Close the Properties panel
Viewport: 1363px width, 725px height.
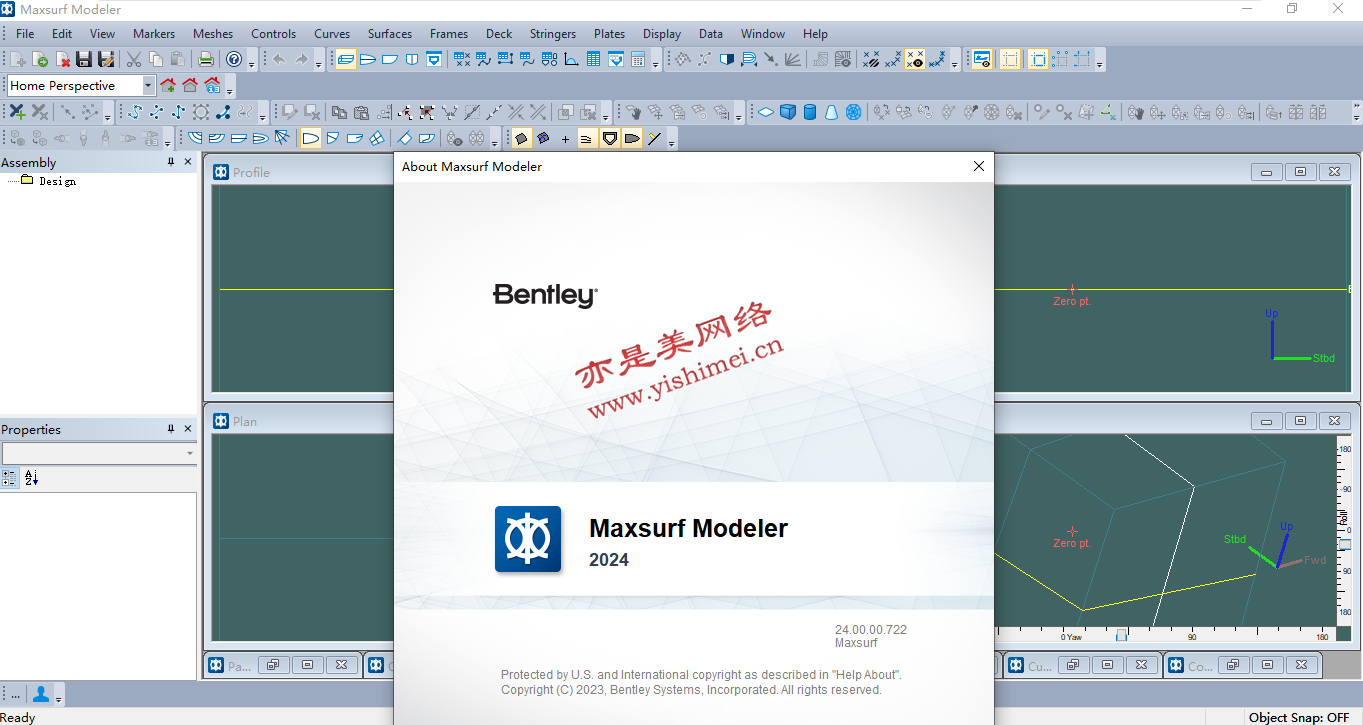[188, 429]
